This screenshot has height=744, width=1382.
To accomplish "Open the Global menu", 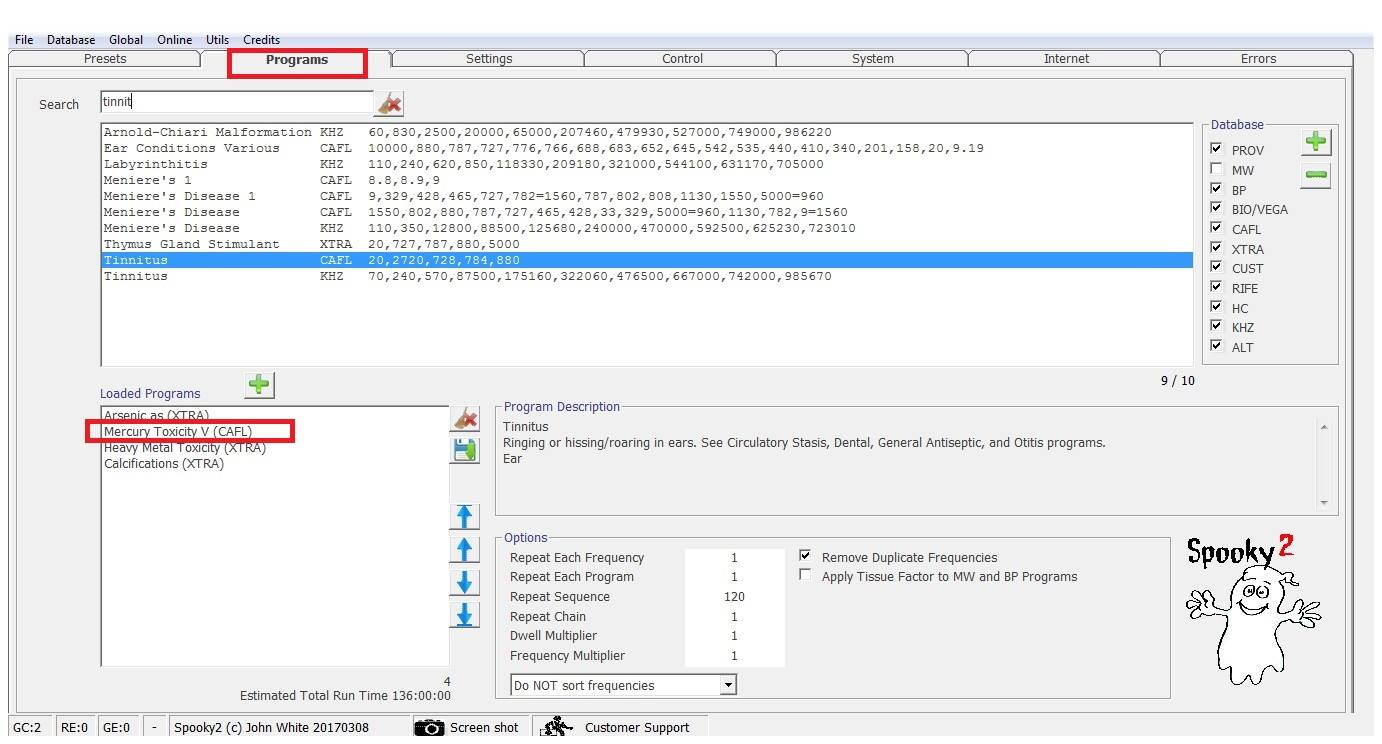I will (x=126, y=40).
